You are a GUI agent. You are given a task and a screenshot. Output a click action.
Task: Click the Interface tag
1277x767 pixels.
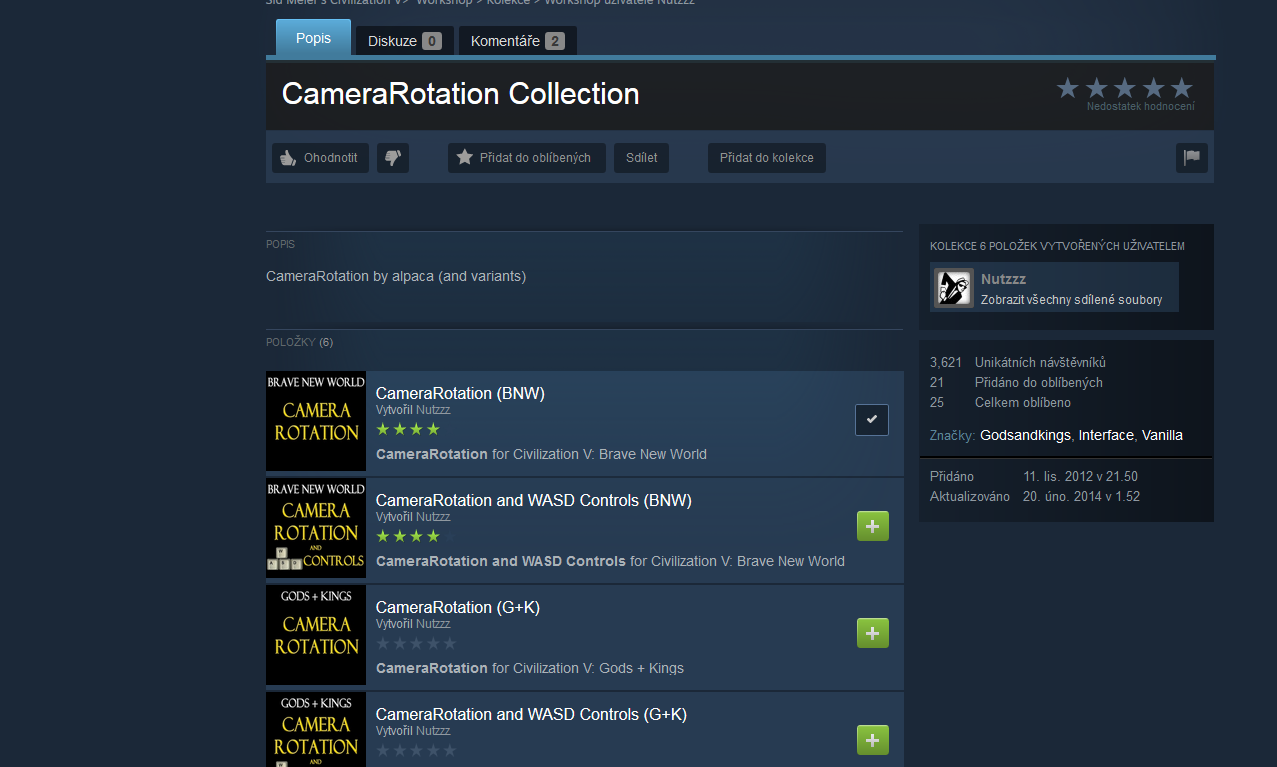pyautogui.click(x=1106, y=435)
